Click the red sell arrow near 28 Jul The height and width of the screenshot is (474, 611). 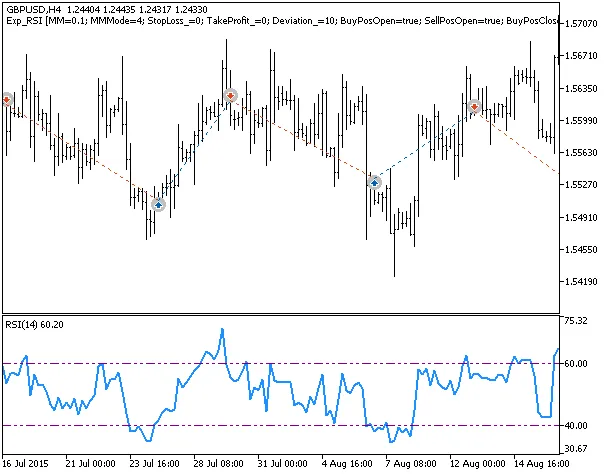coord(231,95)
